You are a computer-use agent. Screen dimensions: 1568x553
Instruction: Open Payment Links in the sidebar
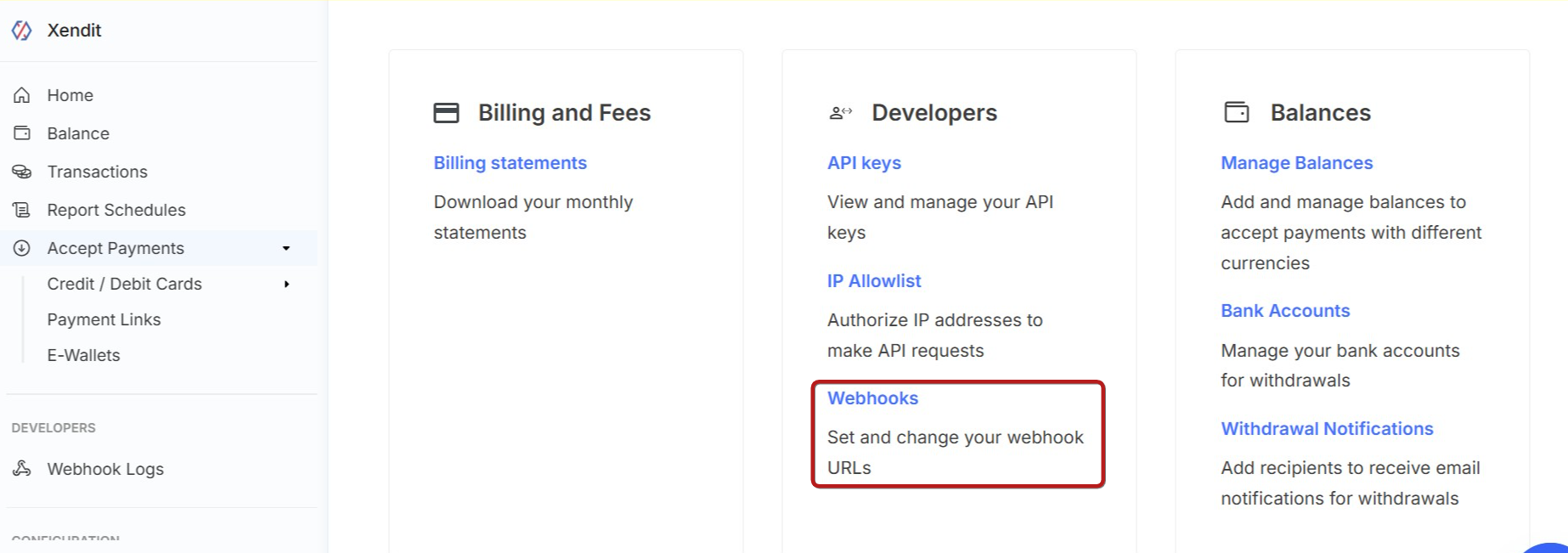click(104, 319)
